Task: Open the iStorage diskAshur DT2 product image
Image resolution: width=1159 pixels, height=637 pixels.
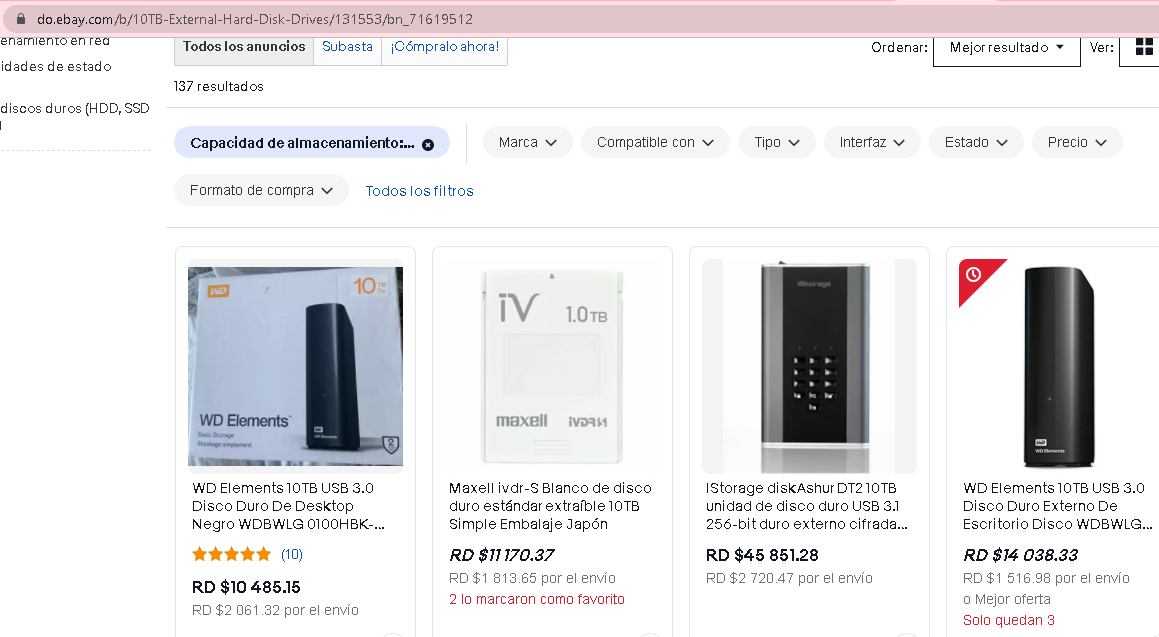Action: tap(809, 366)
